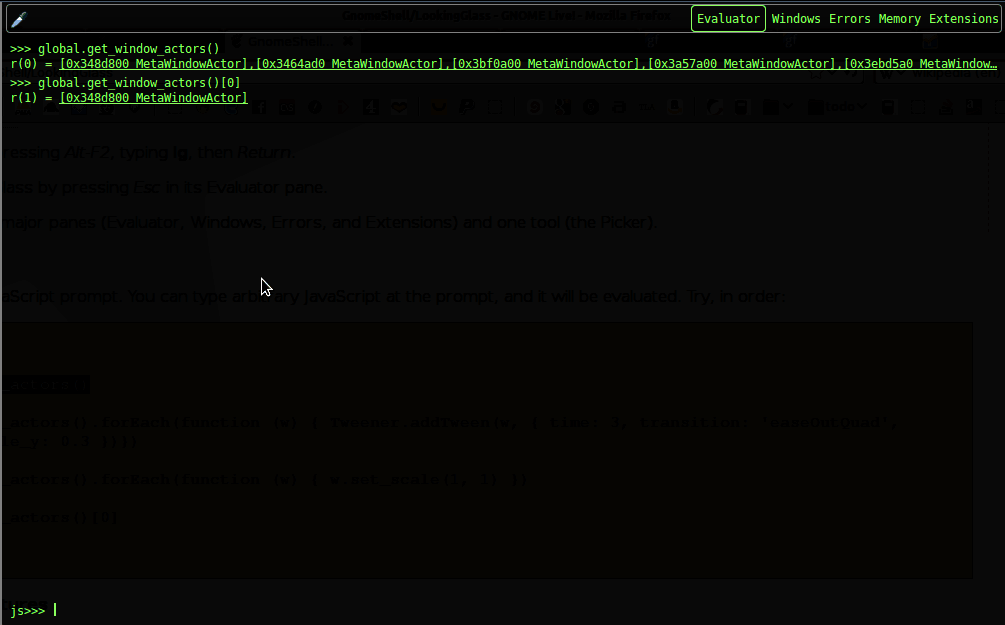Image resolution: width=1005 pixels, height=625 pixels.
Task: Open the Errors pane
Action: (849, 18)
